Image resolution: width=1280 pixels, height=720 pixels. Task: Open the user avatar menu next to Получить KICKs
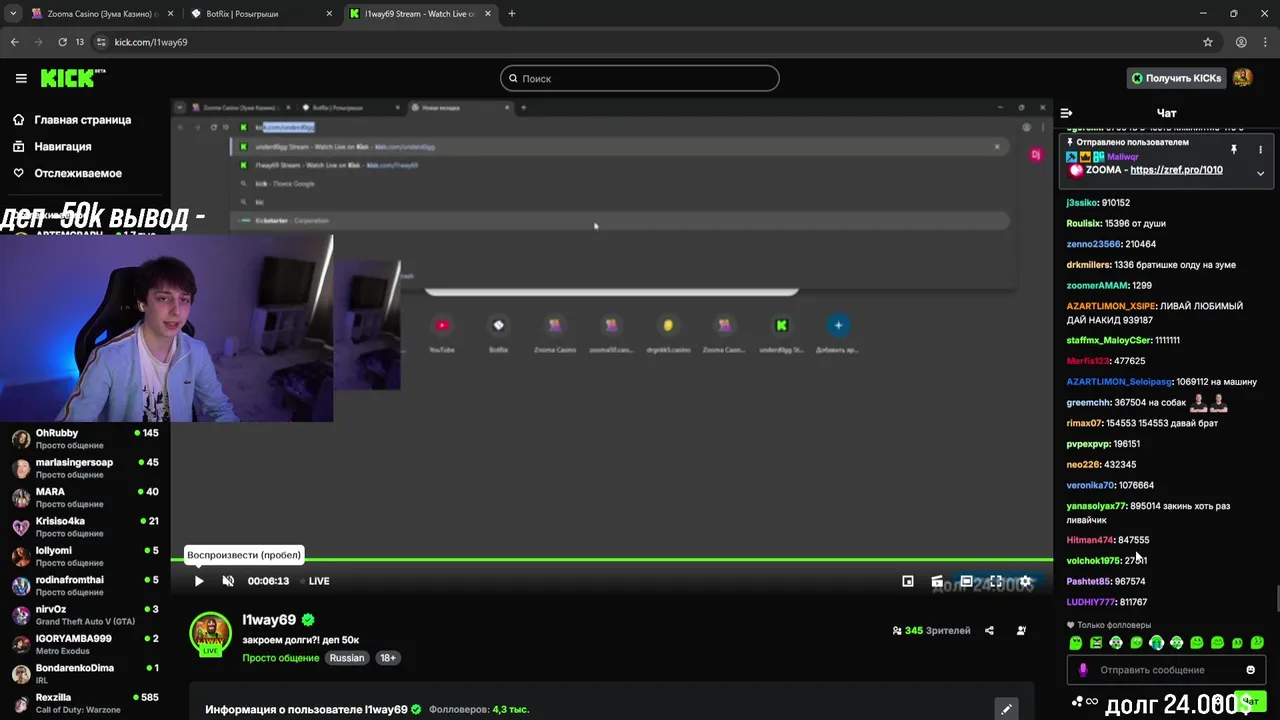tap(1243, 78)
